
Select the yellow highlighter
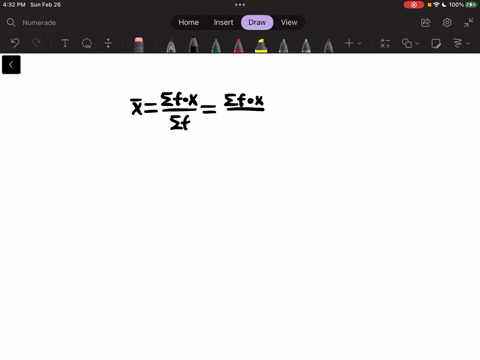(261, 46)
